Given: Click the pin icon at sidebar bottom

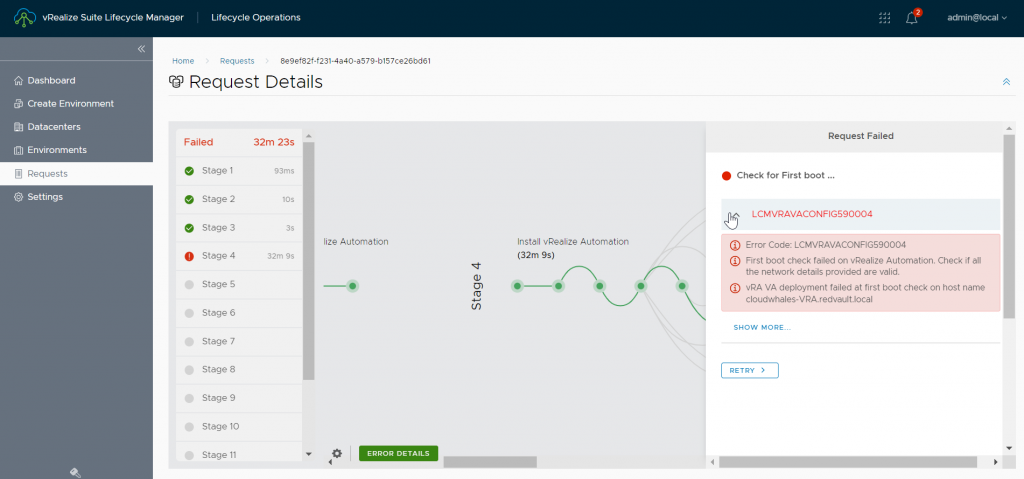Looking at the screenshot, I should (x=75, y=472).
